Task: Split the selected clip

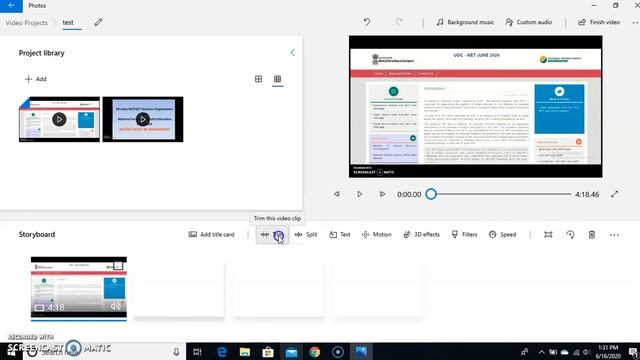Action: pos(306,234)
